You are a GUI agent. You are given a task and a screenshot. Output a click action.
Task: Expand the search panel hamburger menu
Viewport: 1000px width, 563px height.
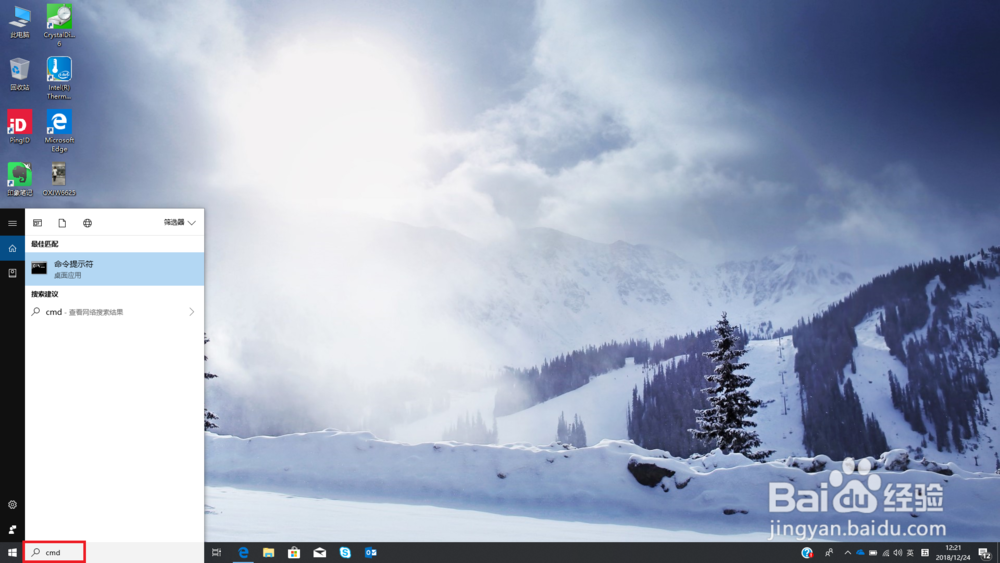click(12, 223)
